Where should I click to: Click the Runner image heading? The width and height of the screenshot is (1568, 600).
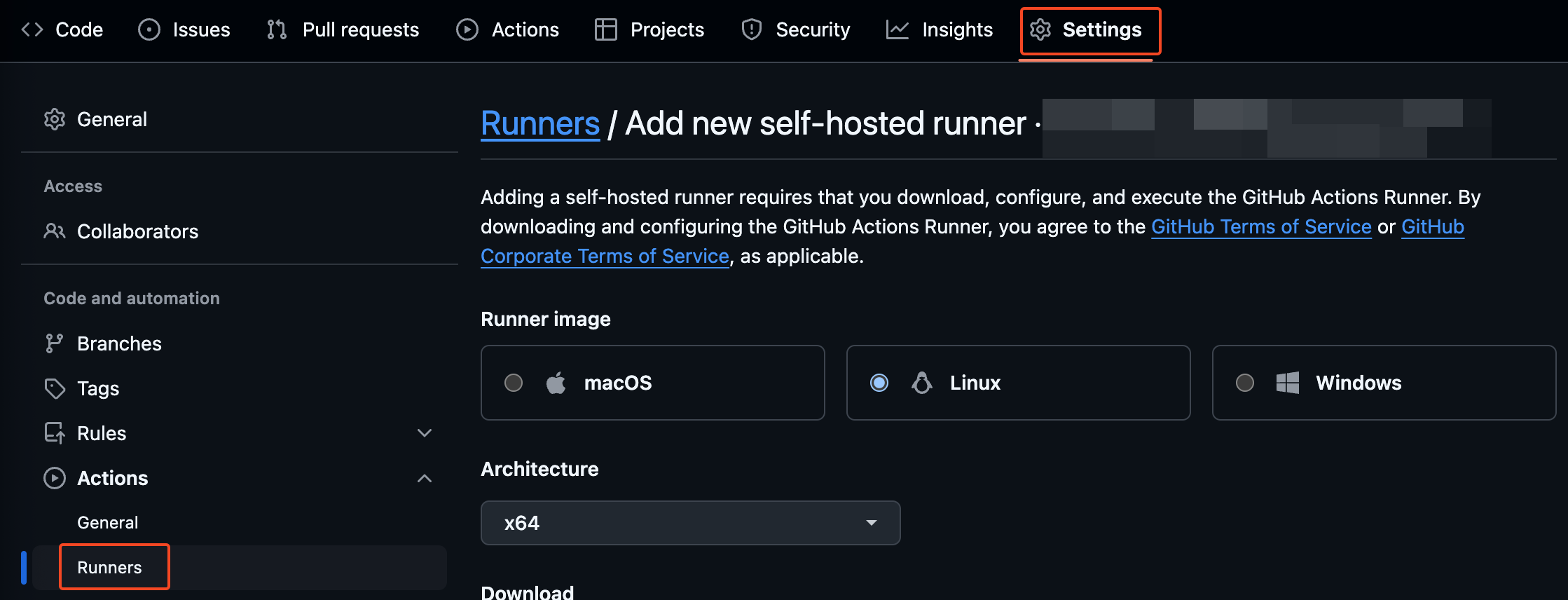click(x=546, y=319)
